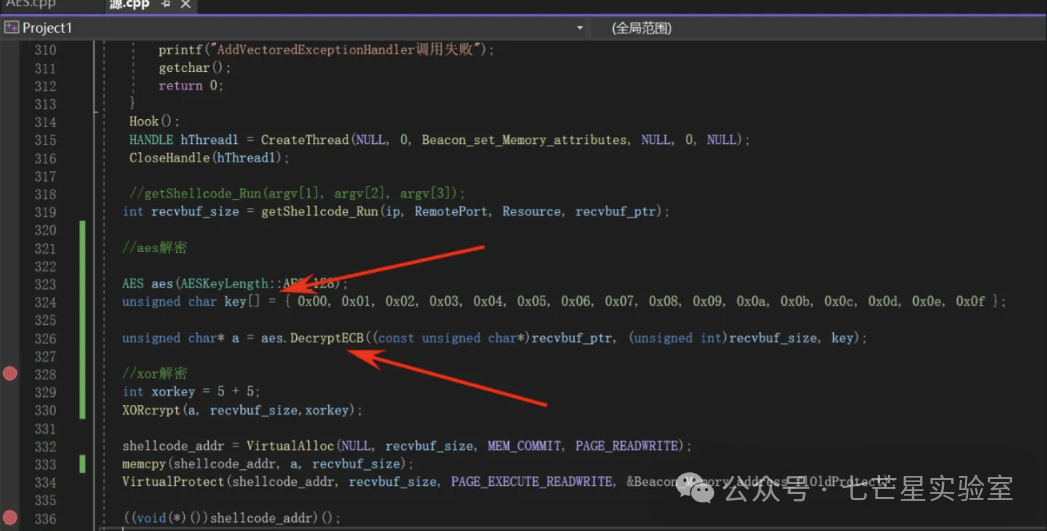Click line number 323 in the gutter
Viewport: 1047px width, 531px height.
click(x=45, y=285)
